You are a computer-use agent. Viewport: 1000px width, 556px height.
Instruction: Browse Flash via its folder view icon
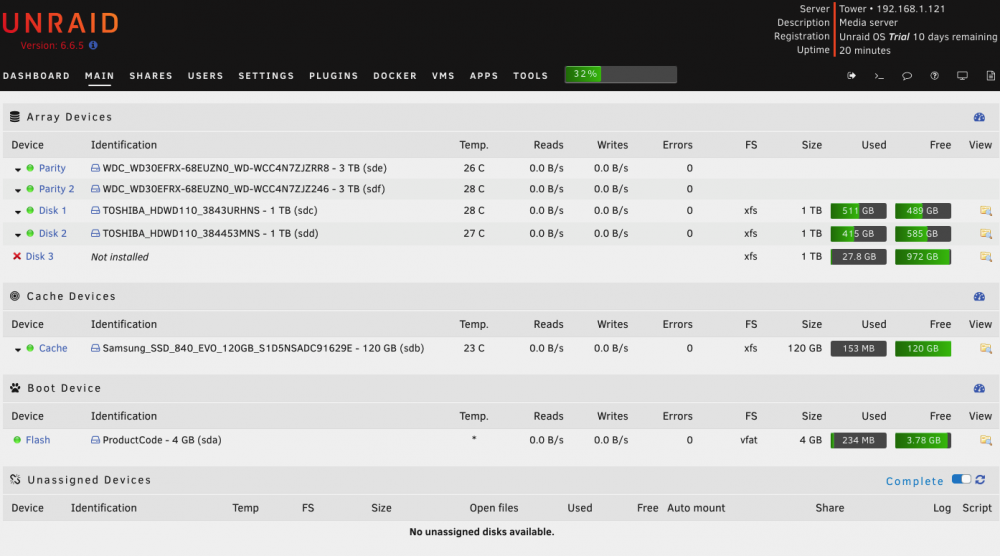pos(985,441)
